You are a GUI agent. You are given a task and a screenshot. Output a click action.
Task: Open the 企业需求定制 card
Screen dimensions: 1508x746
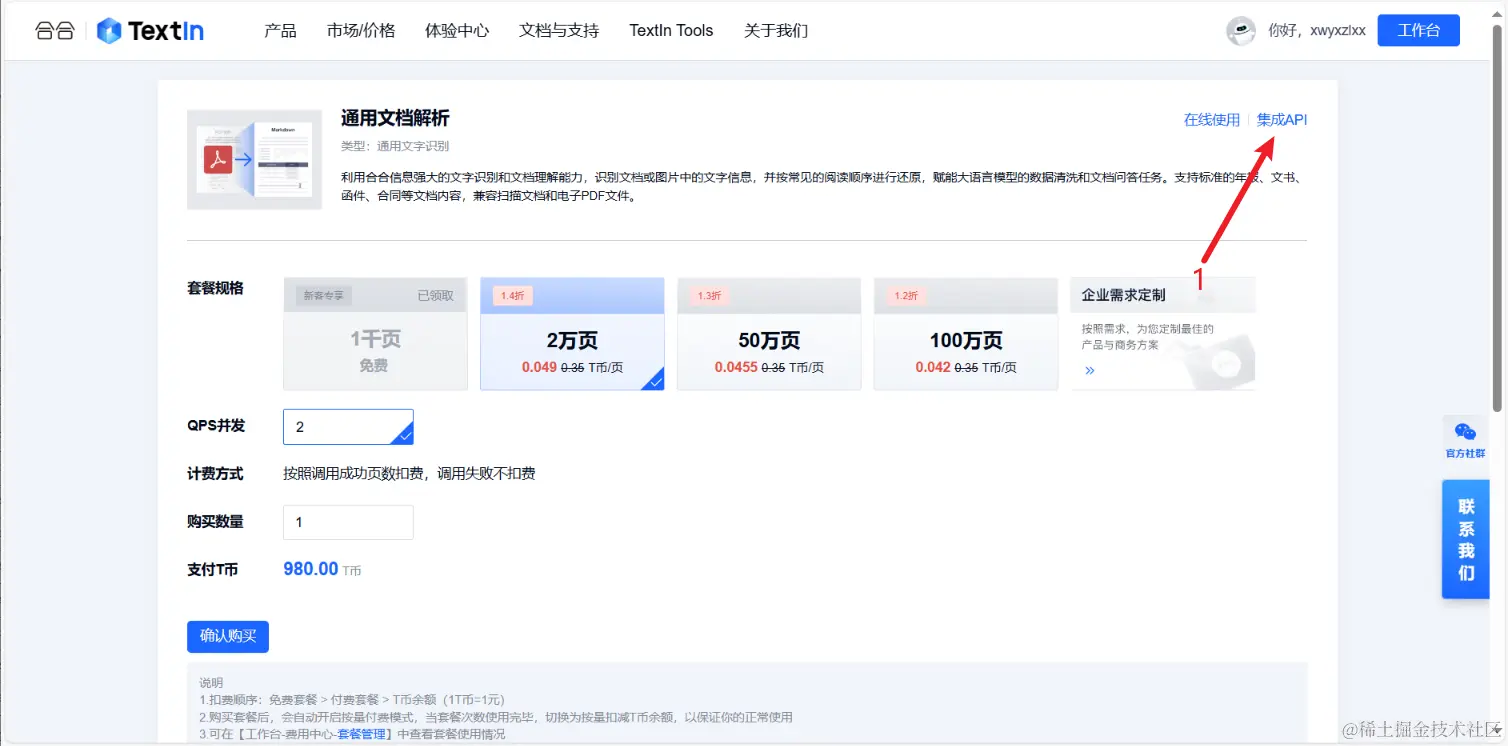pyautogui.click(x=1163, y=334)
